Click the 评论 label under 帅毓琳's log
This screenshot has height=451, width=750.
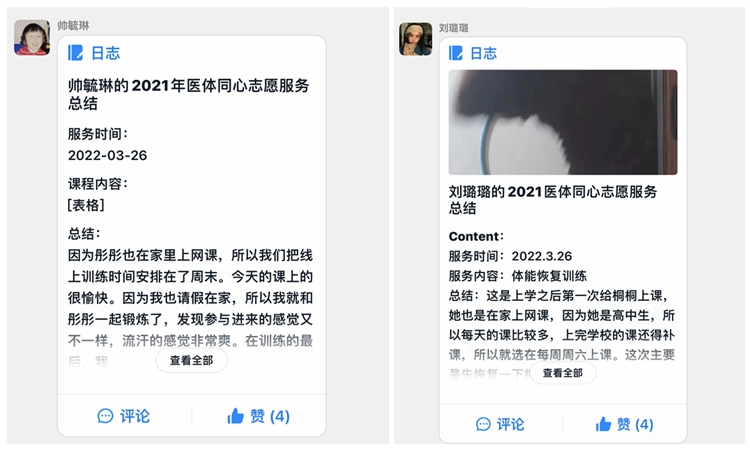click(135, 416)
